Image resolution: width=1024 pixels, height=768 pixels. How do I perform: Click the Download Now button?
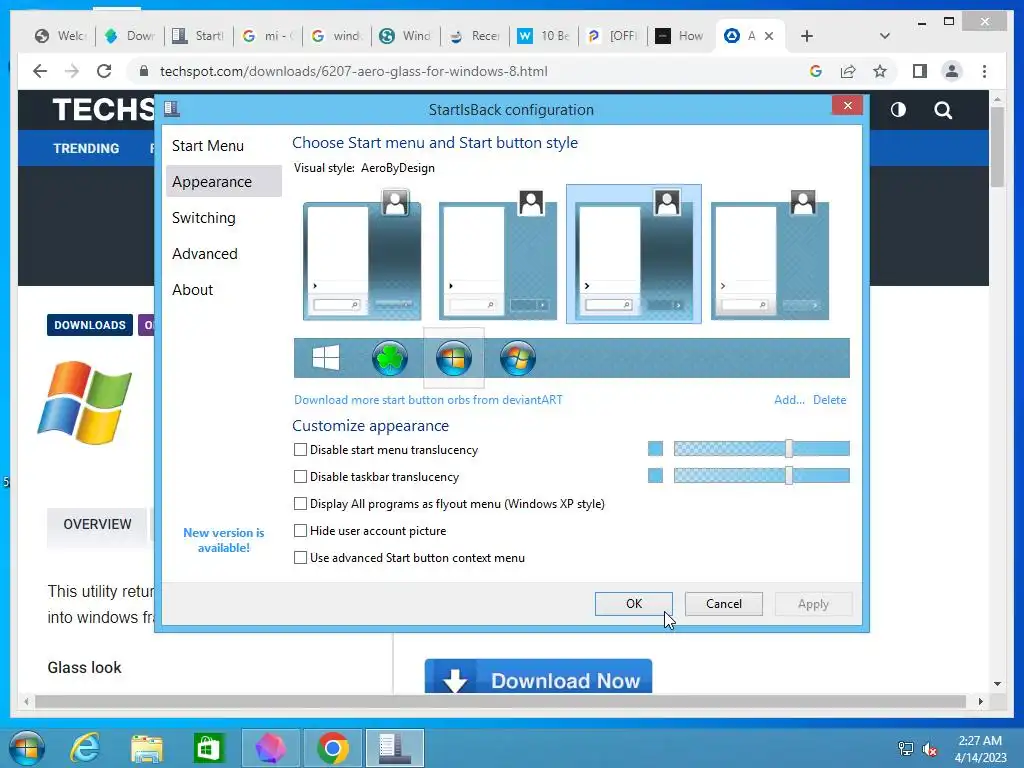tap(538, 677)
